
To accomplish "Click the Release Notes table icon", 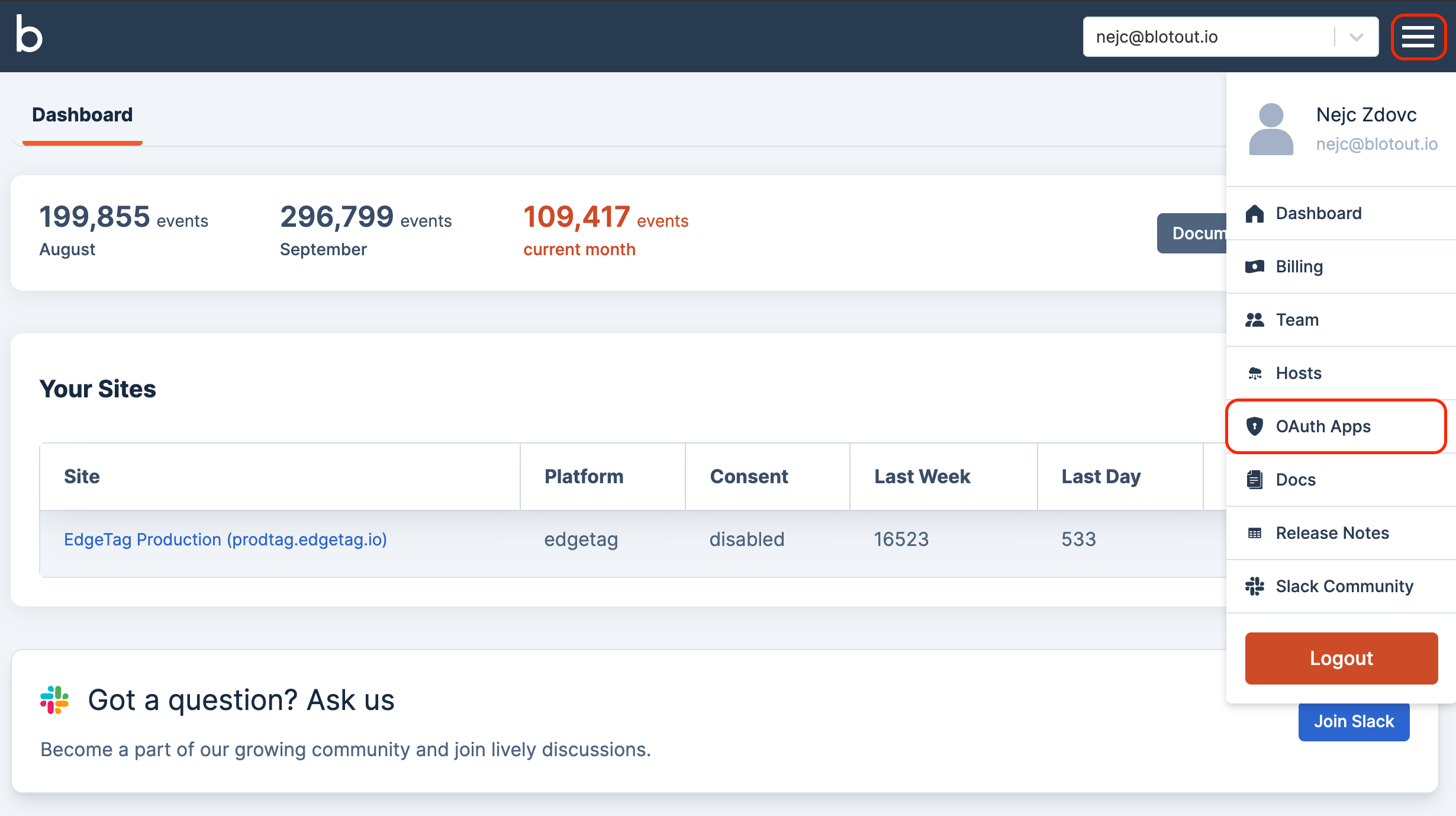I will pyautogui.click(x=1254, y=533).
